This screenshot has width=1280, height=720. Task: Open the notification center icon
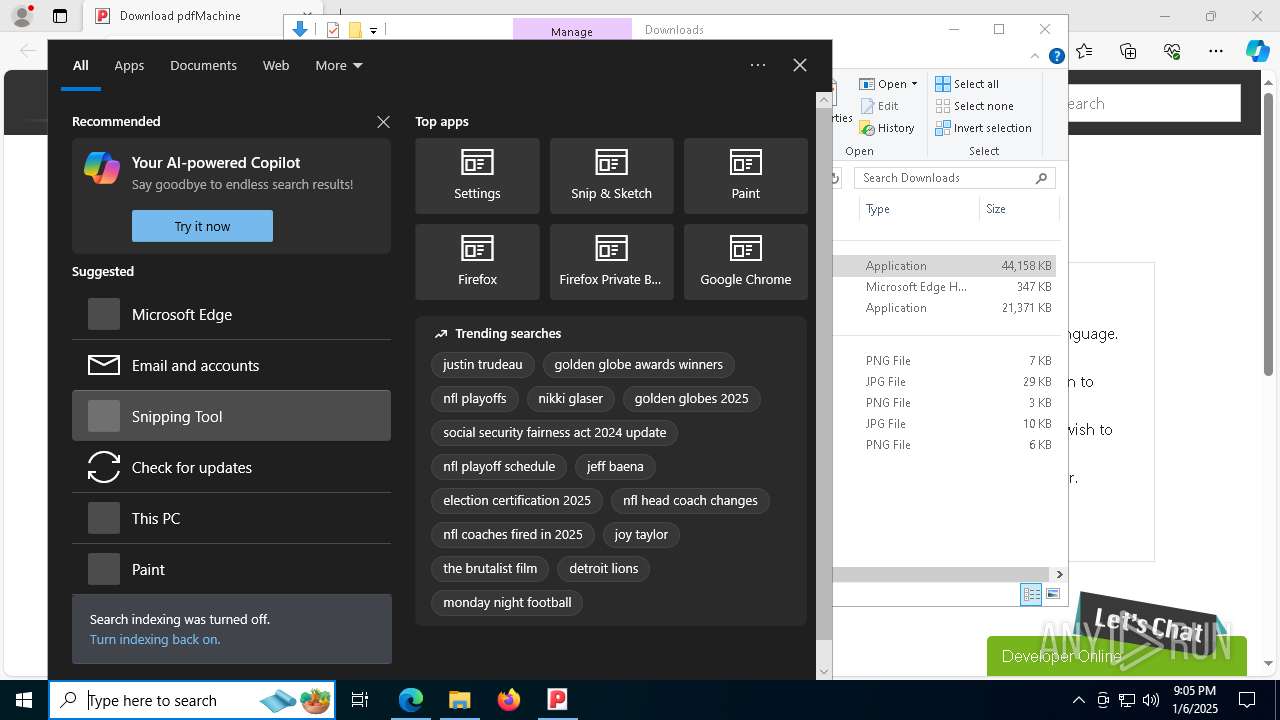tap(1247, 700)
